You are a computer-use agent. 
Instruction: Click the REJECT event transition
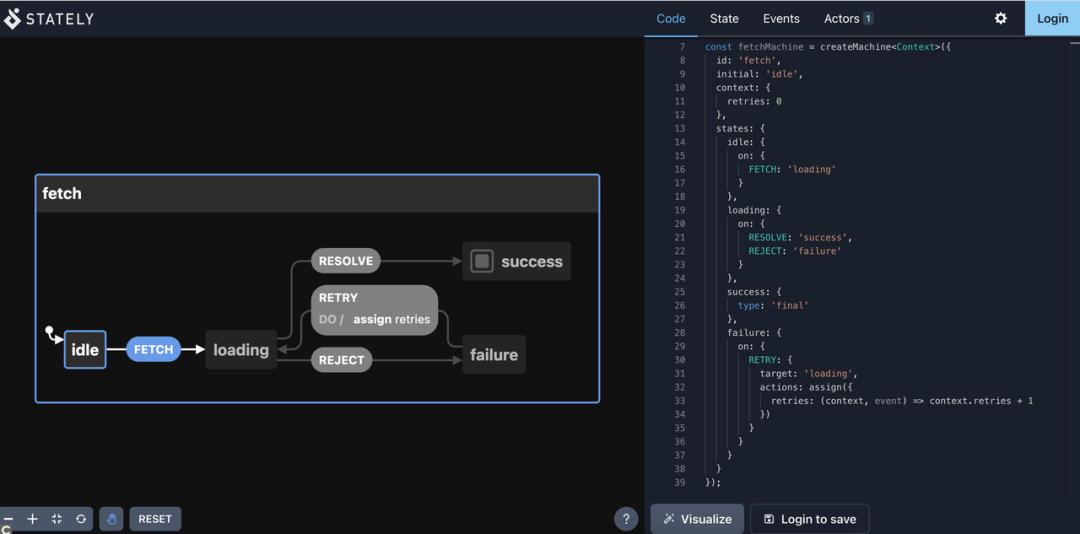coord(341,360)
